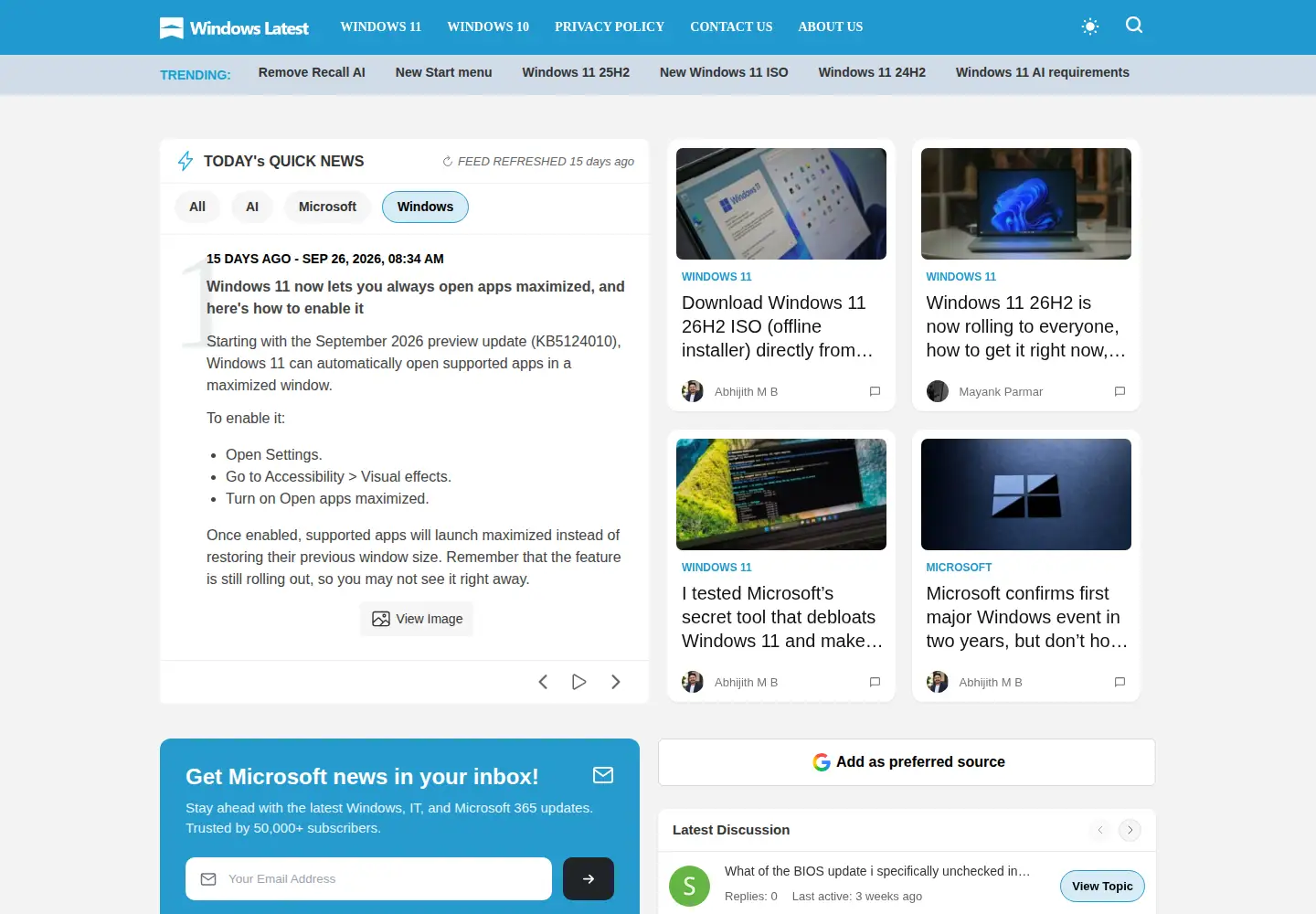Select the All news filter
Viewport: 1316px width, 914px height.
pos(197,207)
